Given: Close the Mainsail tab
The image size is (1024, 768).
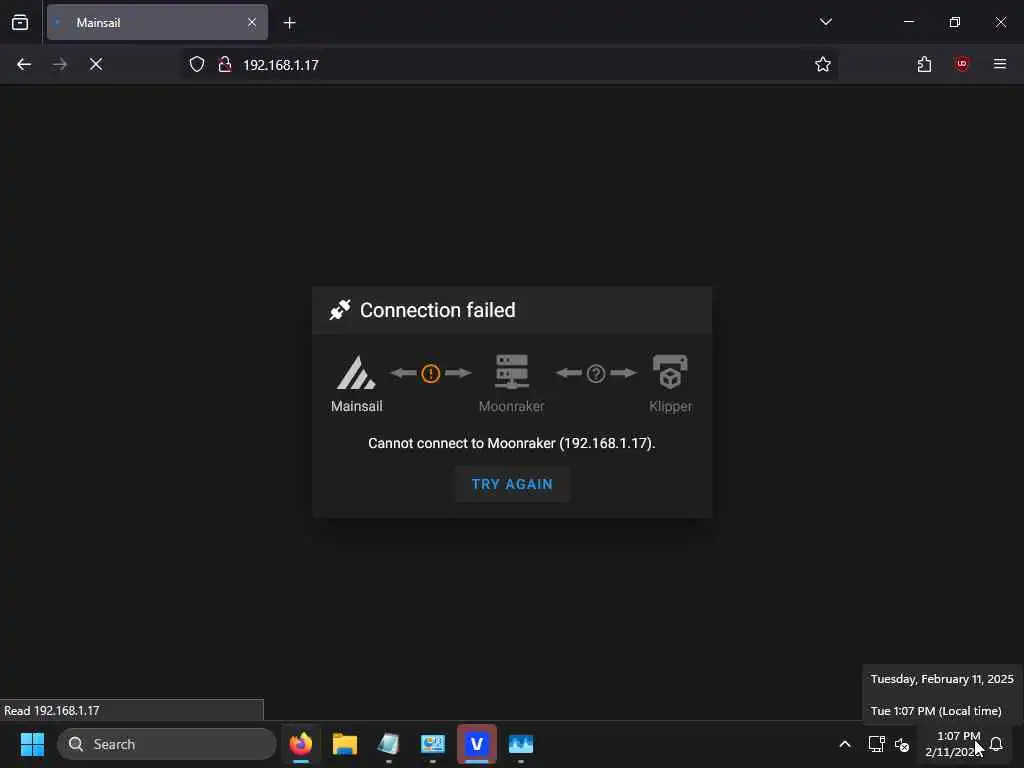Looking at the screenshot, I should (252, 22).
